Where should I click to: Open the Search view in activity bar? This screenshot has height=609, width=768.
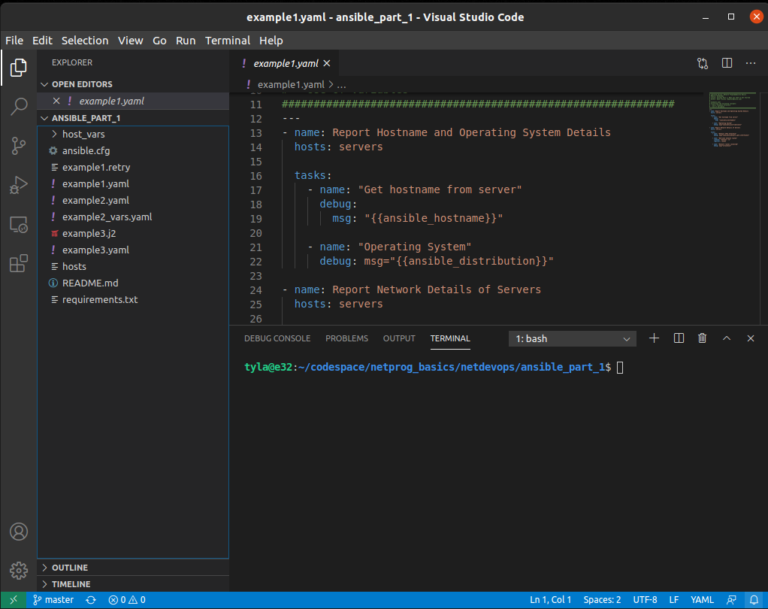click(18, 106)
